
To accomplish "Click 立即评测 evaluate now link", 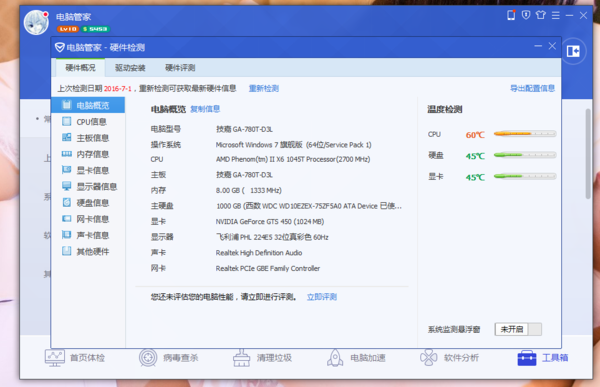I will point(322,297).
